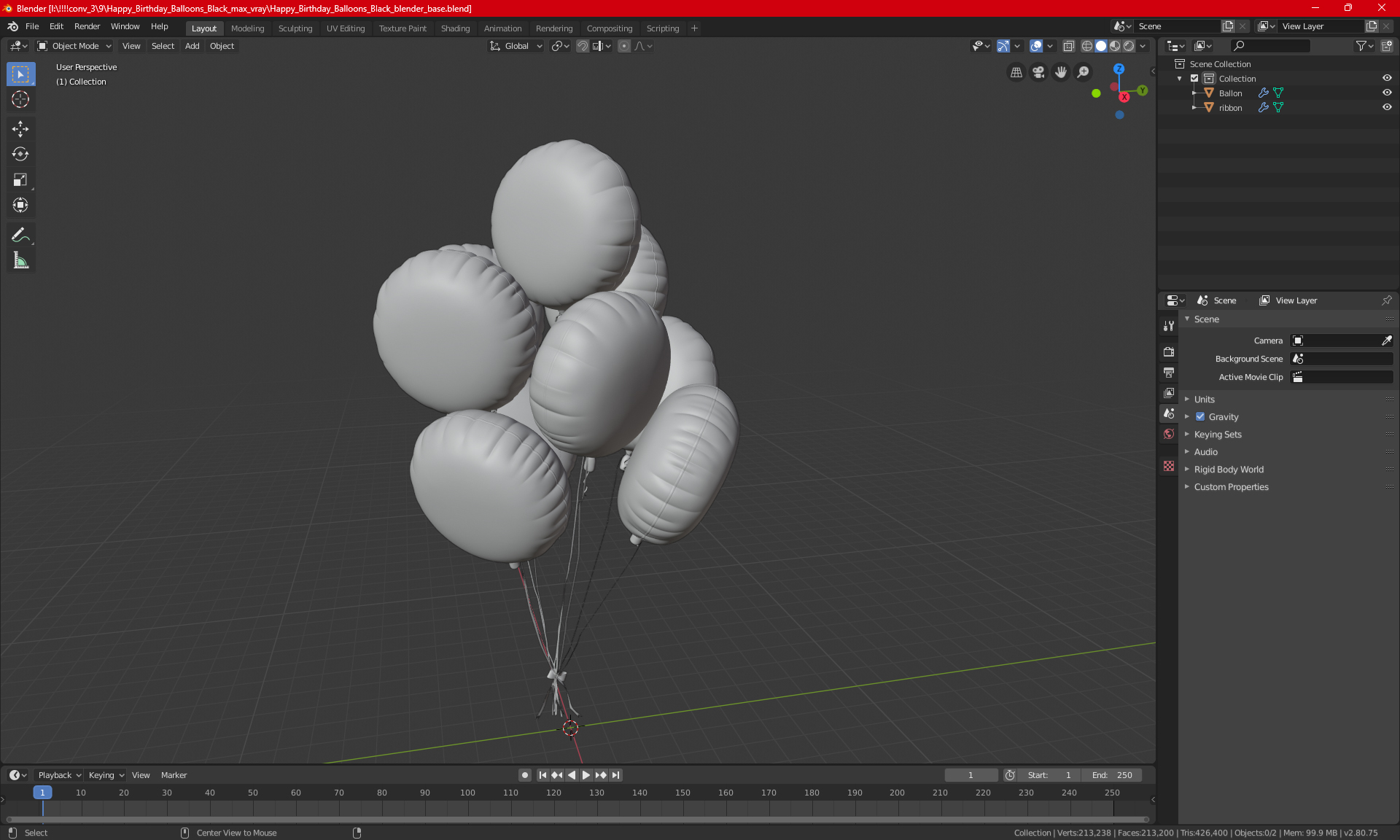Switch to rendered viewport shading

1129,46
